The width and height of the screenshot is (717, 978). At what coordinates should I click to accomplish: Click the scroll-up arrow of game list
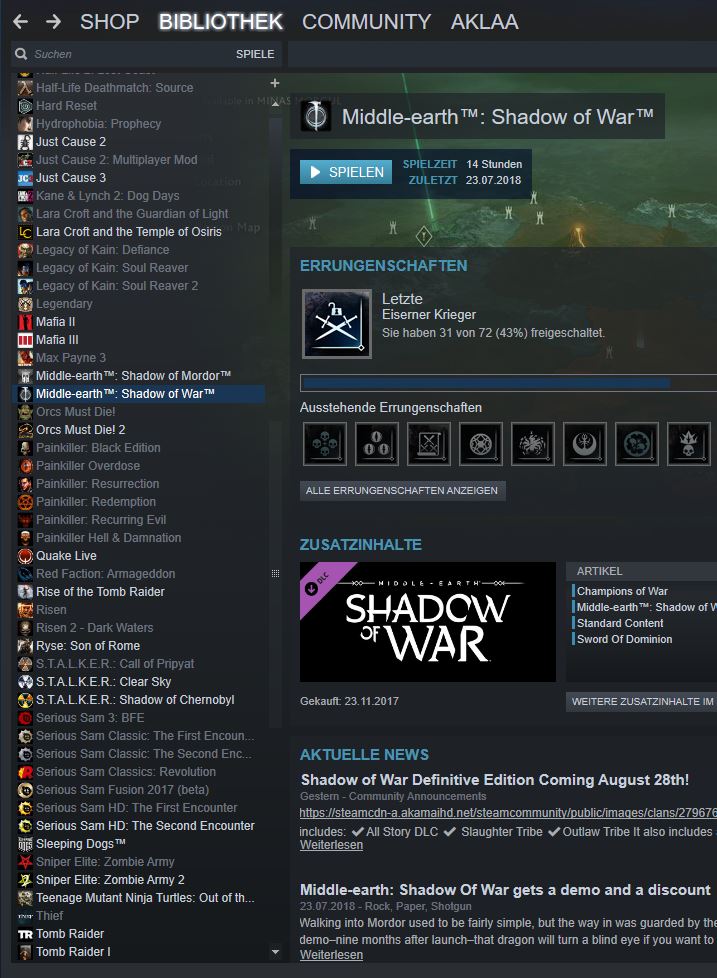[275, 104]
